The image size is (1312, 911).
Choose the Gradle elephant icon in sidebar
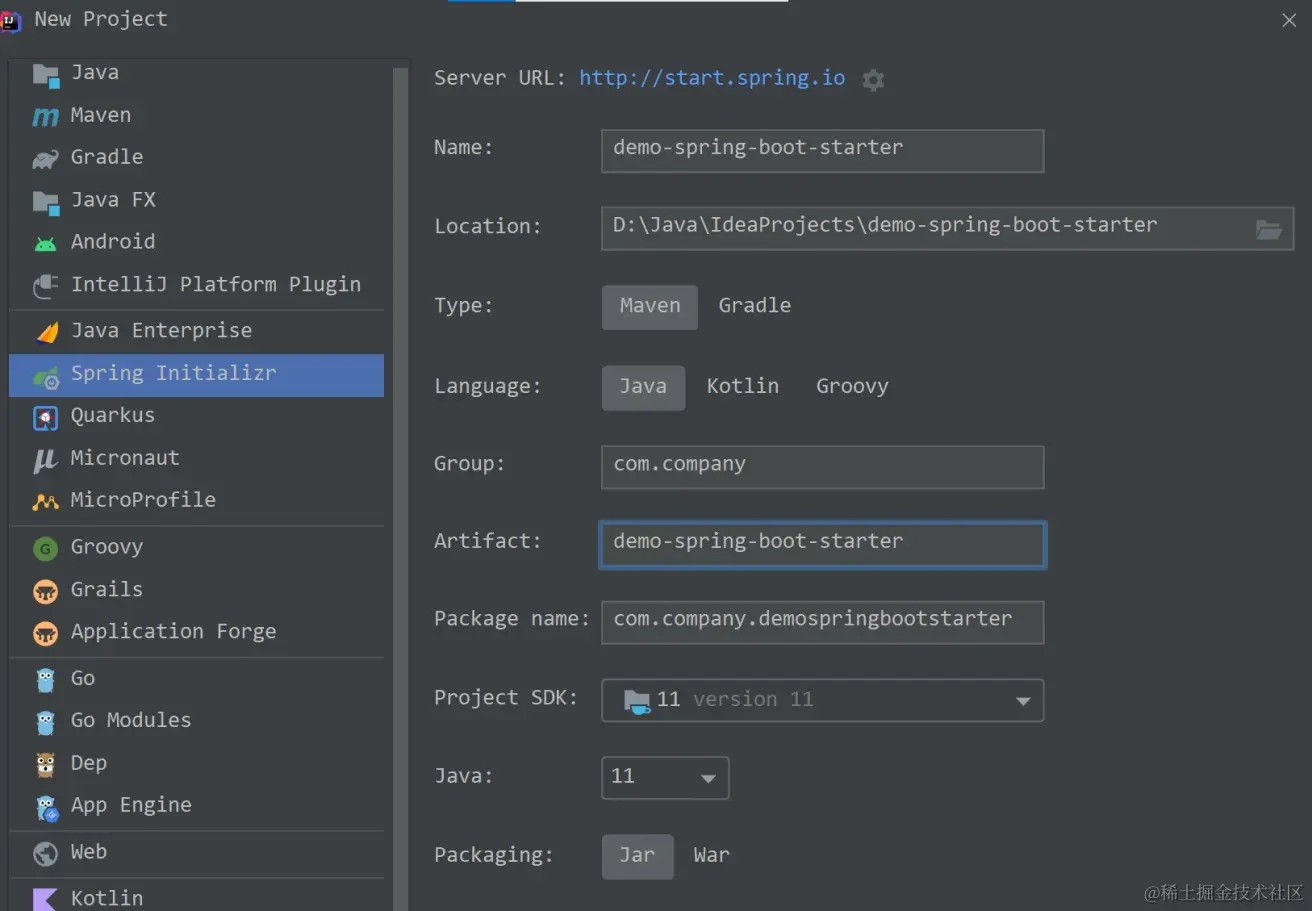[x=45, y=158]
